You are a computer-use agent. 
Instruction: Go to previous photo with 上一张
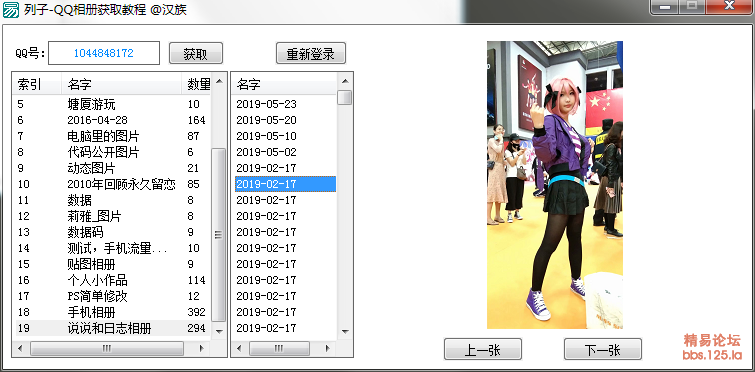coord(482,349)
